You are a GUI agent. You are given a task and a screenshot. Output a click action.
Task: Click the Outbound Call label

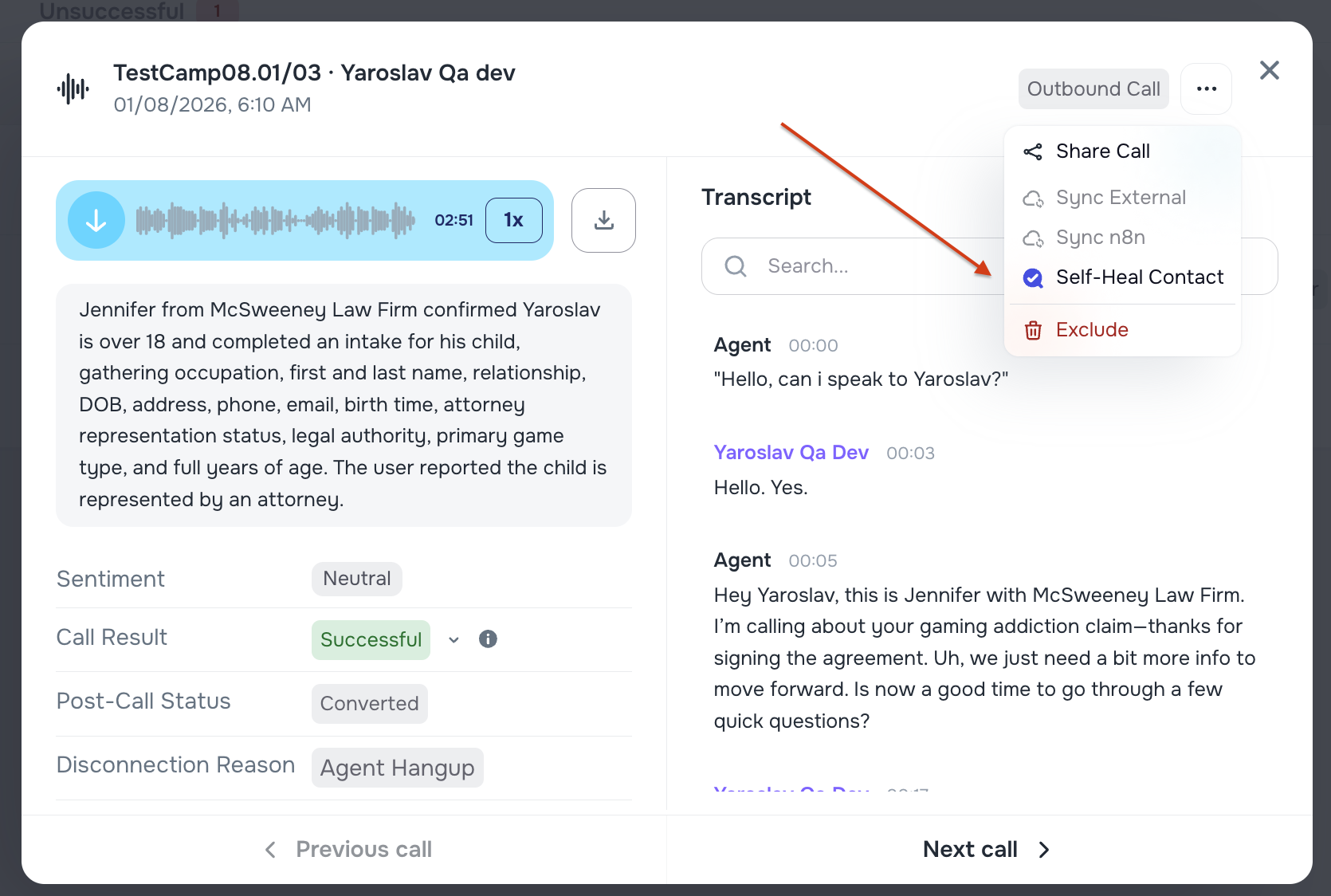pos(1093,88)
